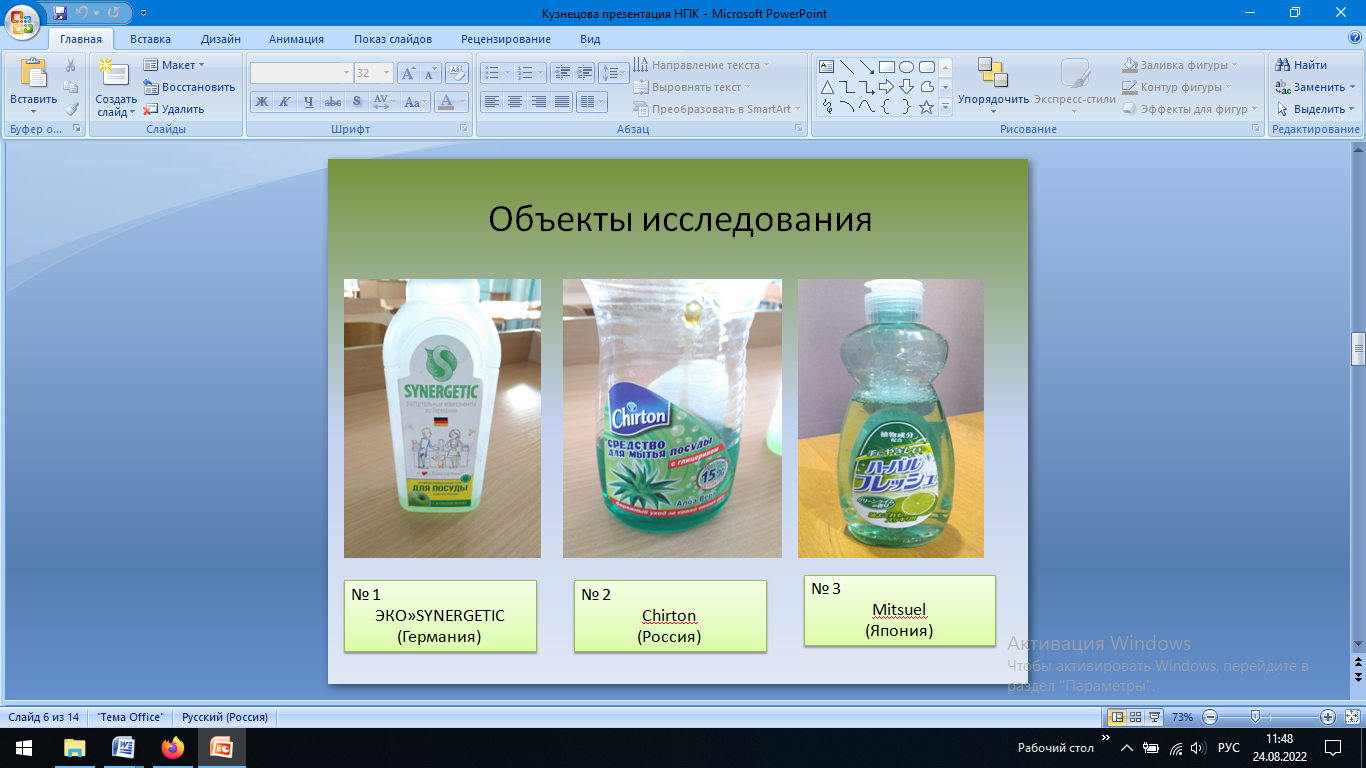Increase font size with the large A icon
The height and width of the screenshot is (768, 1366).
(408, 73)
